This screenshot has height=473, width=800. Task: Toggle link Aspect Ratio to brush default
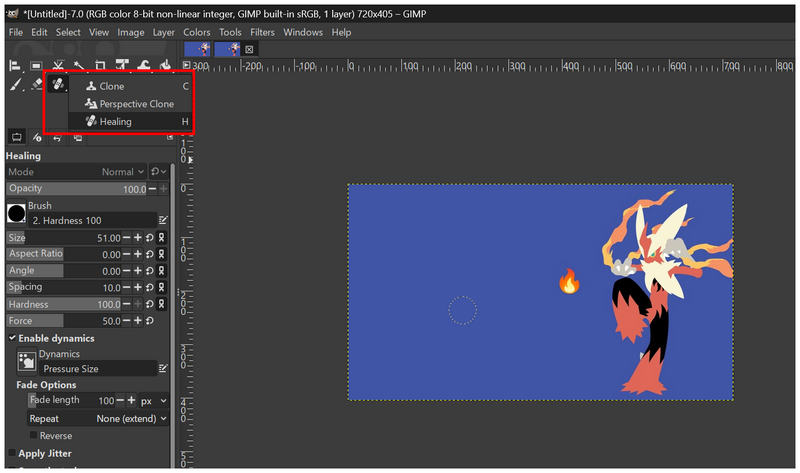tap(161, 254)
